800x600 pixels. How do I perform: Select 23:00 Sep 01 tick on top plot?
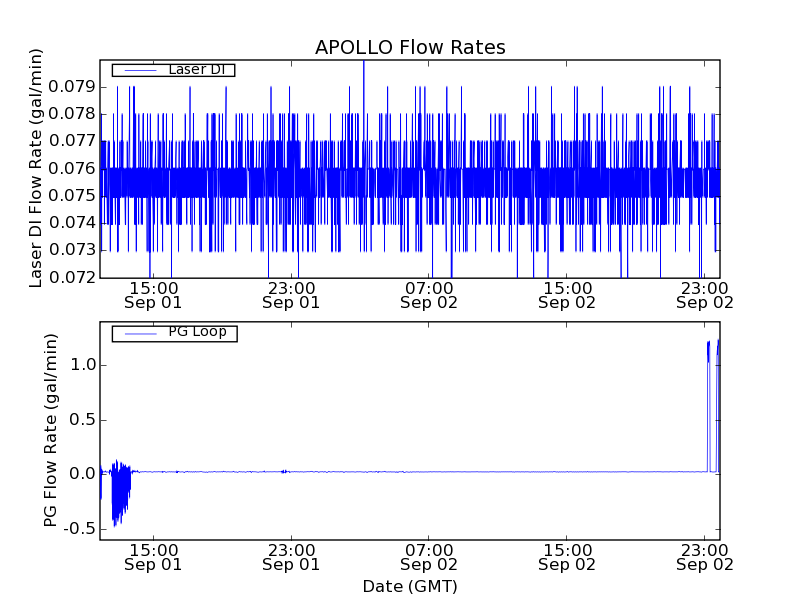coord(291,294)
